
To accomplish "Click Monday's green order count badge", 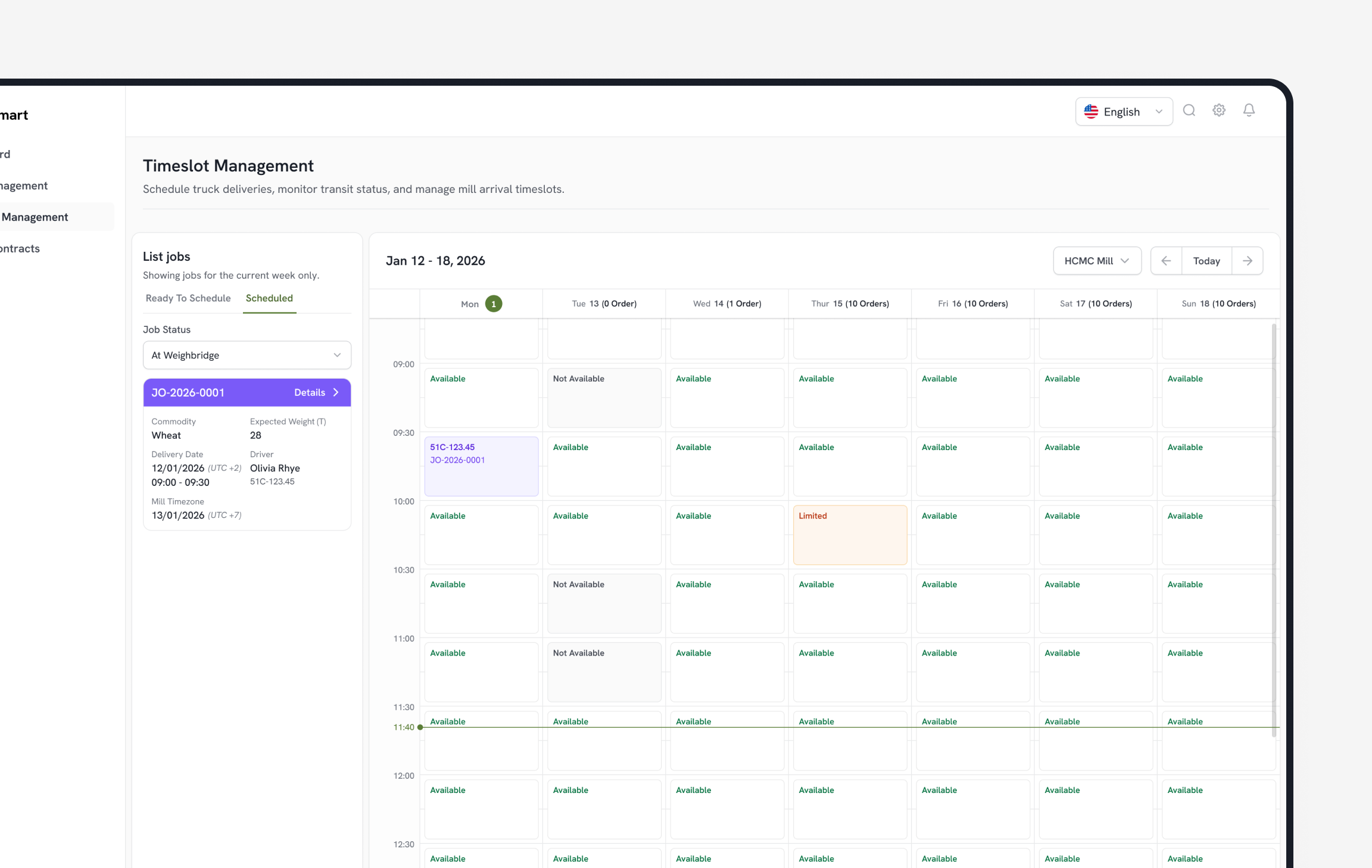I will click(x=494, y=304).
